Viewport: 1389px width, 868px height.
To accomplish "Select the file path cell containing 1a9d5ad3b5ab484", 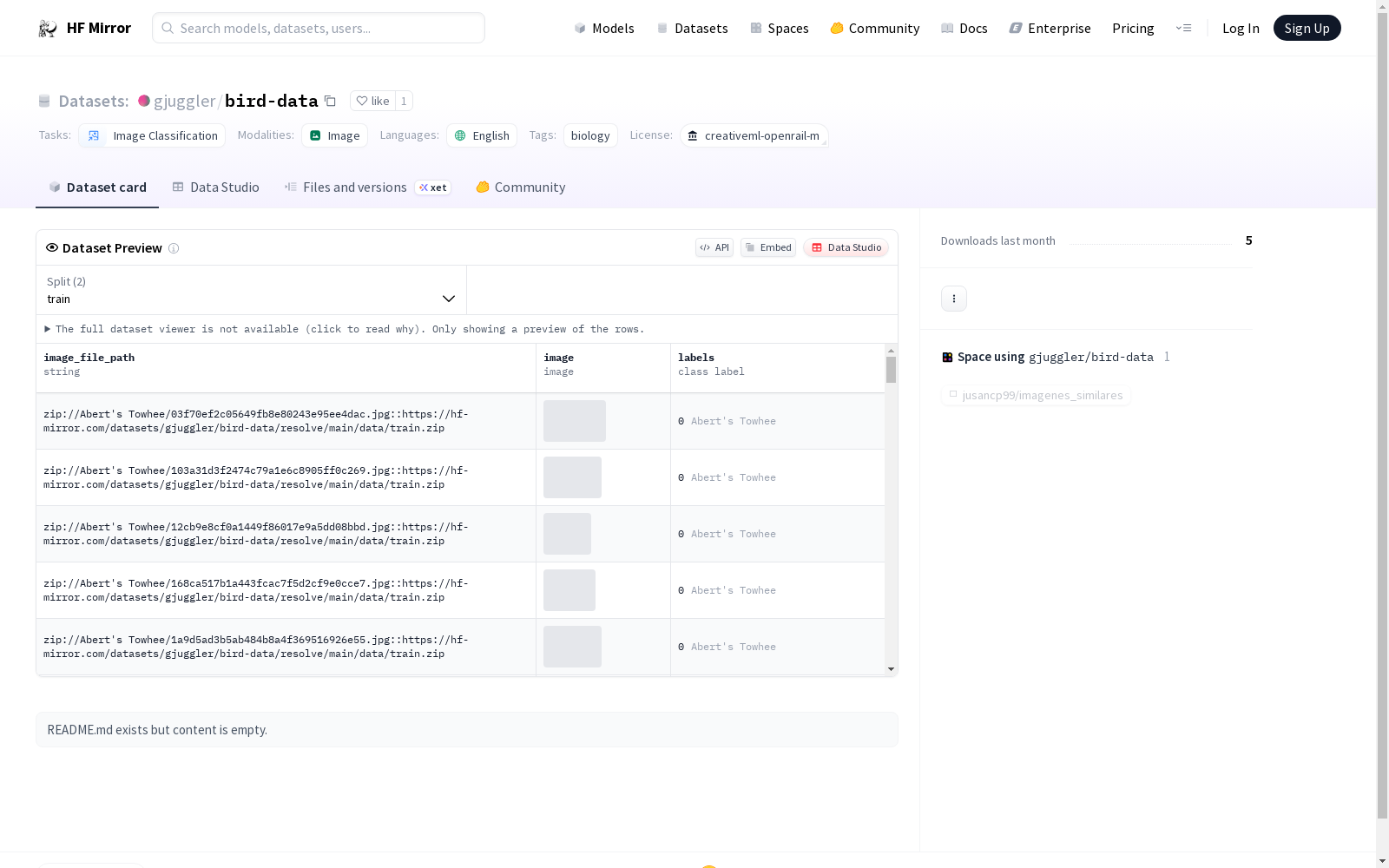I will pos(286,647).
